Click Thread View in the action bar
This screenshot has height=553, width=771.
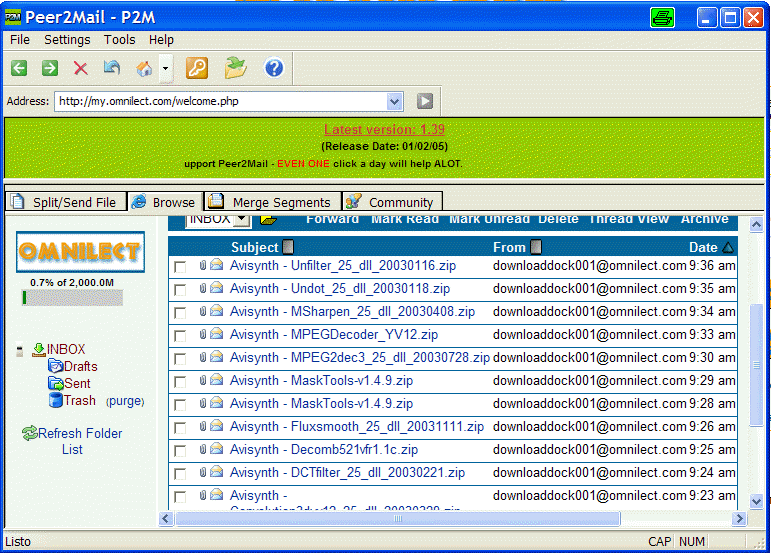pyautogui.click(x=629, y=219)
